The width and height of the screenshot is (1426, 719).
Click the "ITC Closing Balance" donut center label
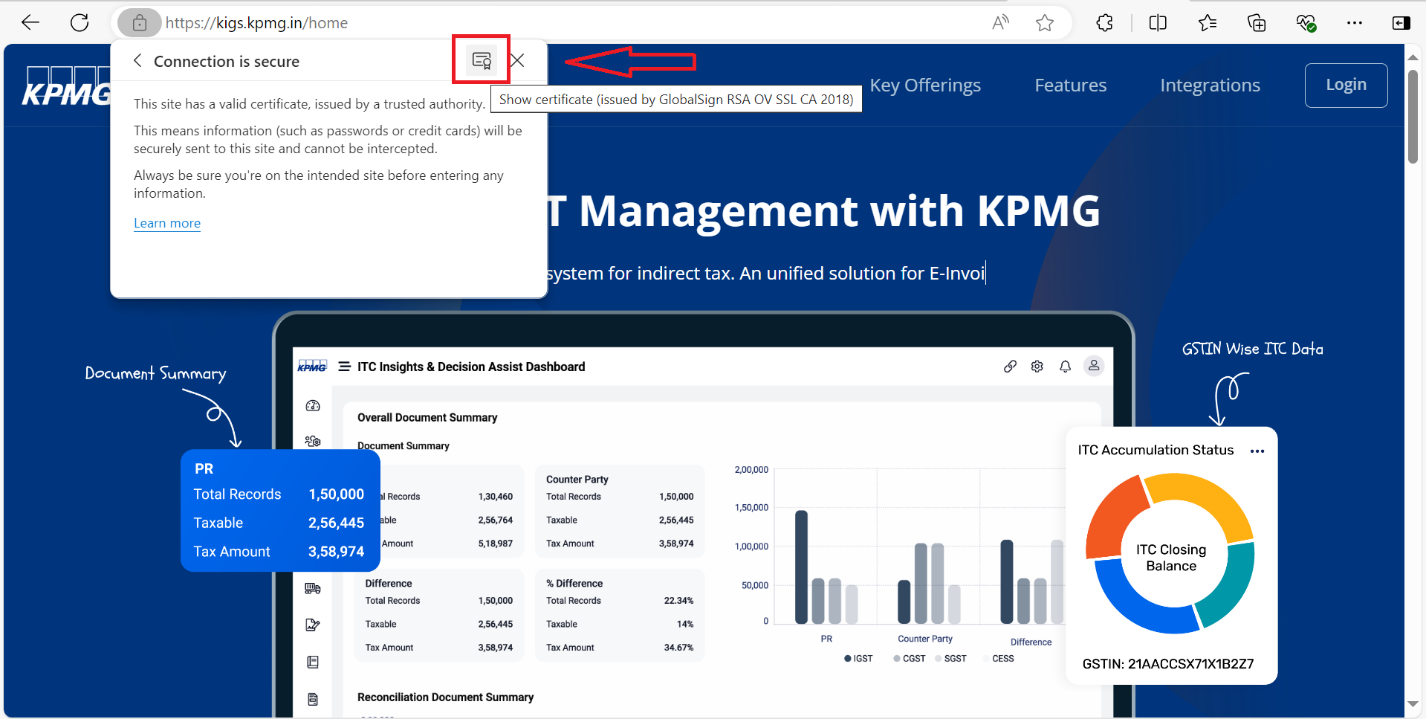(1171, 557)
